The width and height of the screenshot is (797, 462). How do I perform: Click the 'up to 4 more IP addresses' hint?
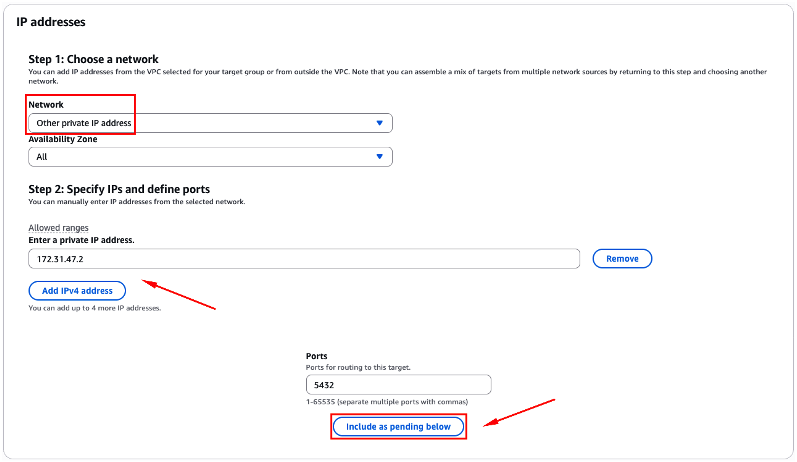pos(95,308)
